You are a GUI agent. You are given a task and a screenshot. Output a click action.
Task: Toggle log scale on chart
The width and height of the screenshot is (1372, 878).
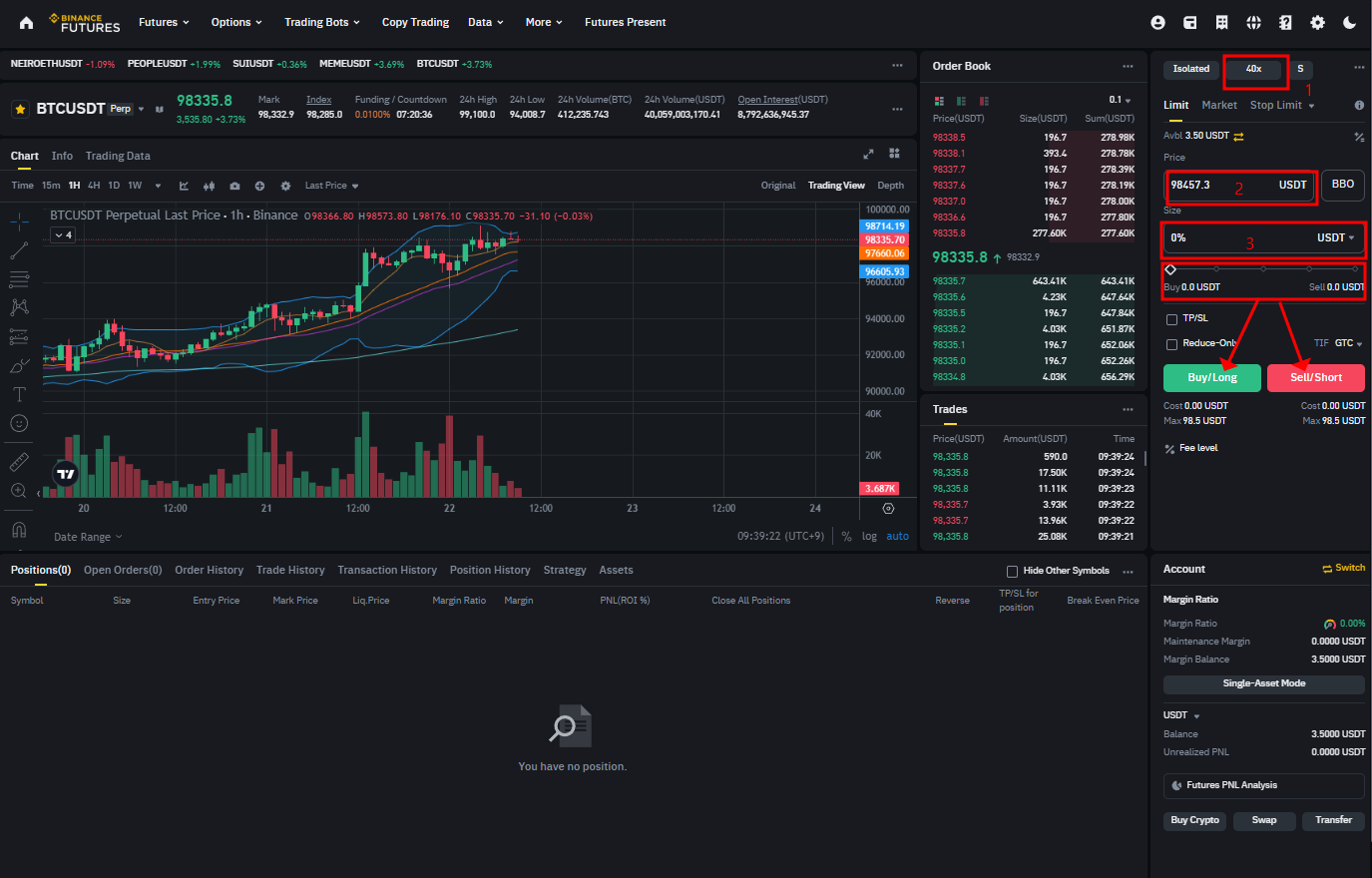(869, 537)
